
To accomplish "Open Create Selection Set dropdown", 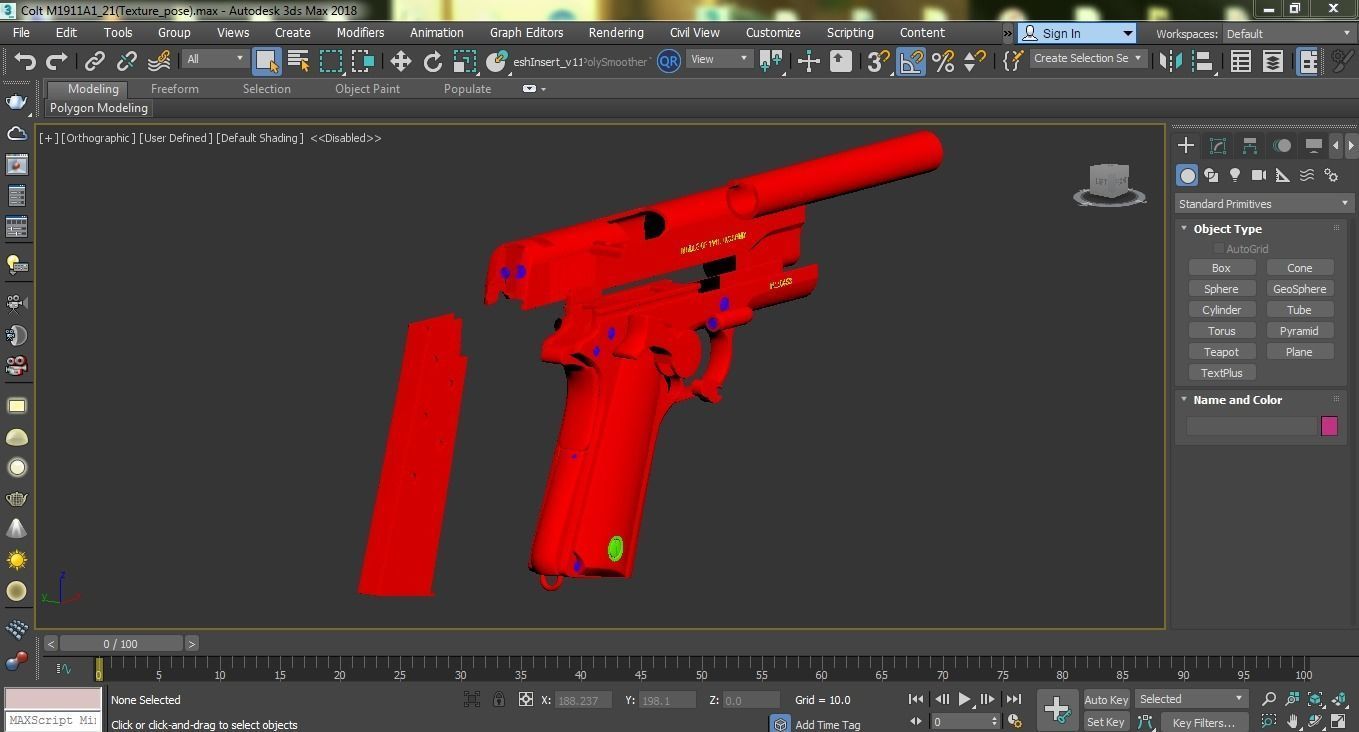I will (x=1087, y=58).
